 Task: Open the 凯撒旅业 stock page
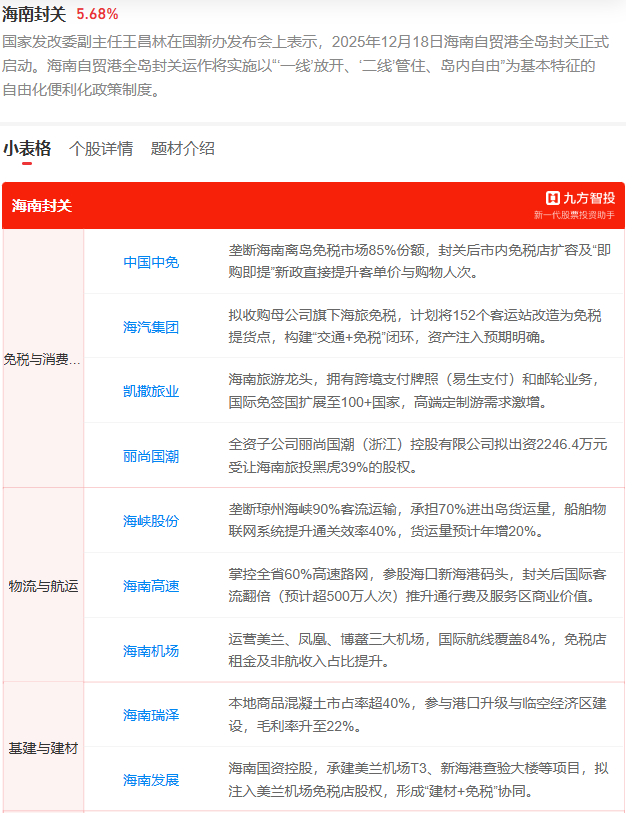pyautogui.click(x=151, y=391)
